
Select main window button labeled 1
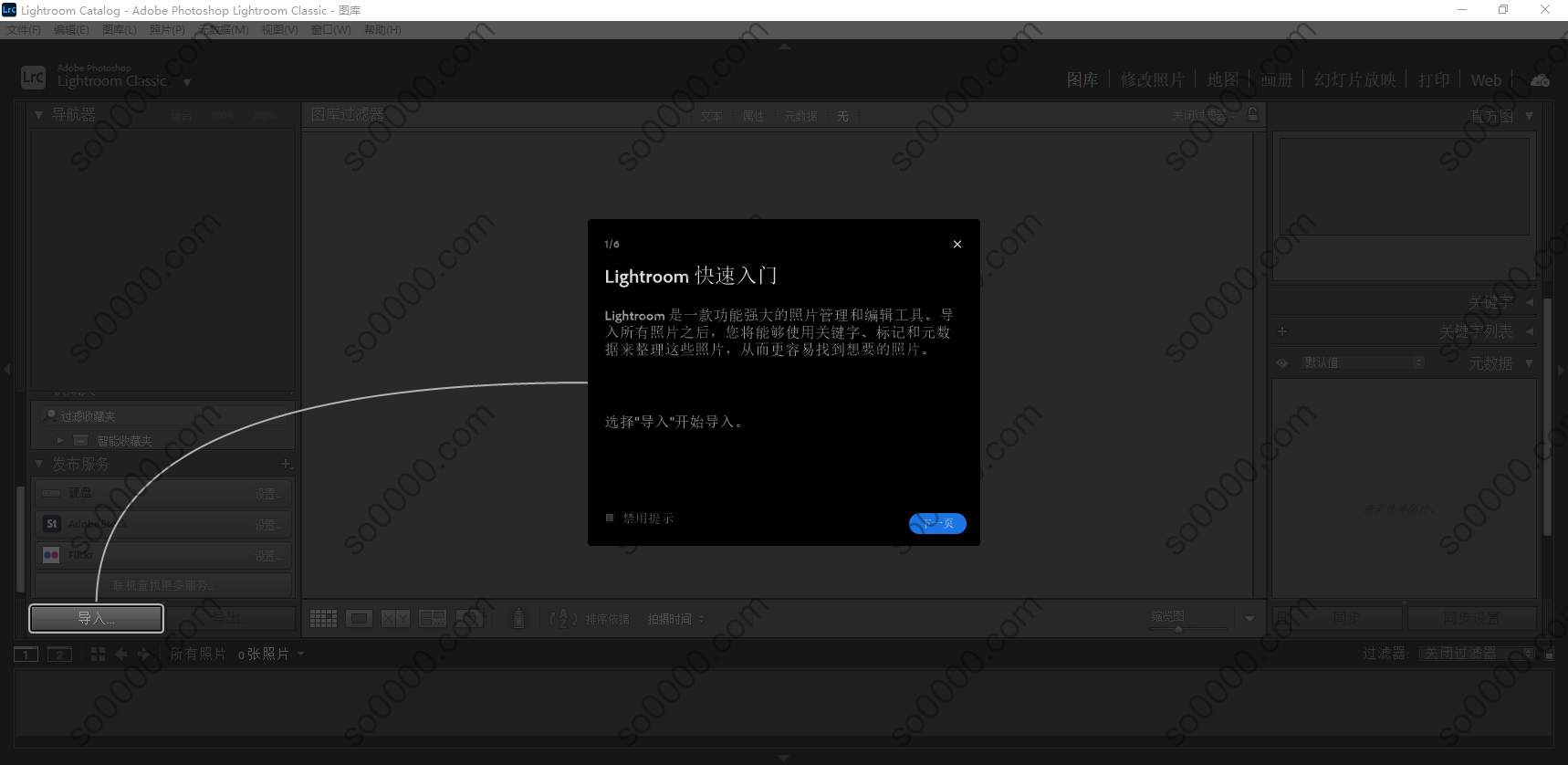(x=26, y=654)
